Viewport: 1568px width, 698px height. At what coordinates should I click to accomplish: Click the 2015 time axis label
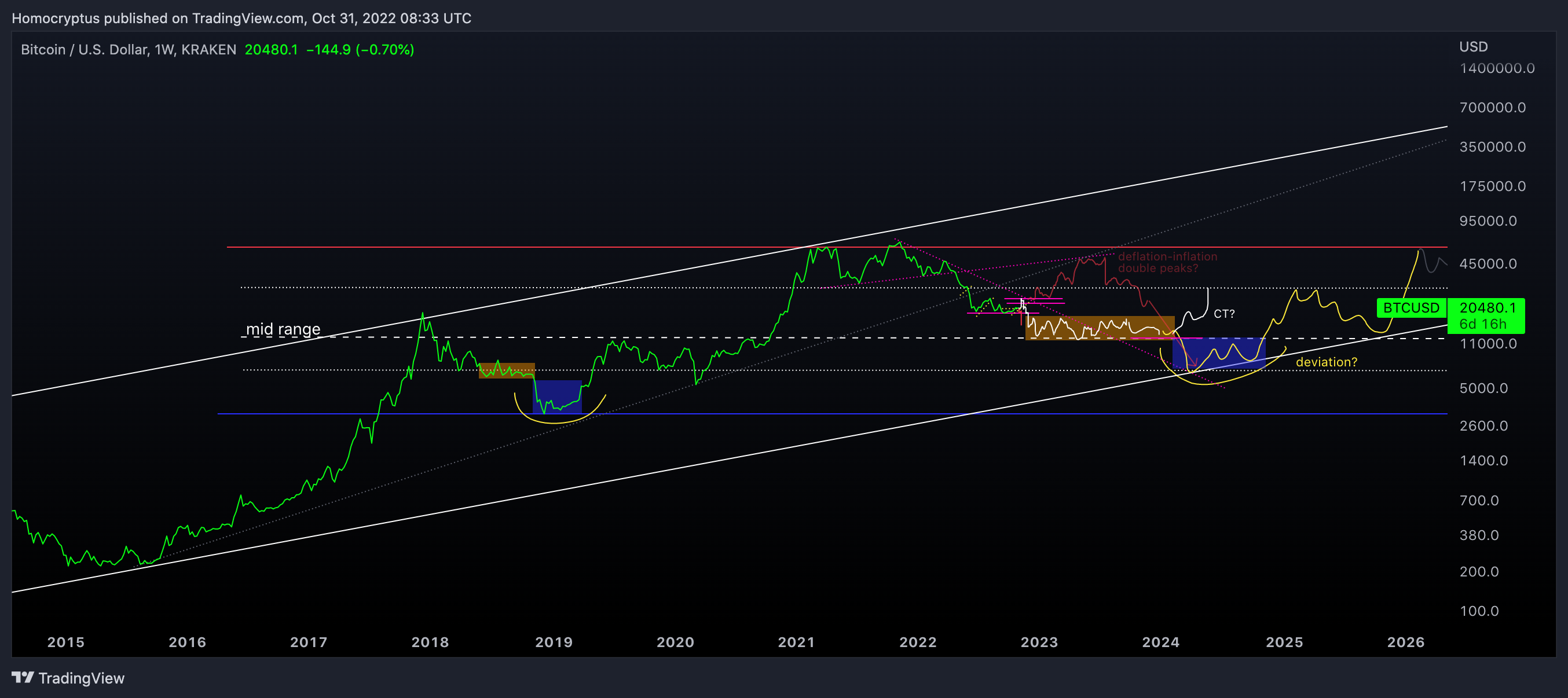(x=66, y=642)
